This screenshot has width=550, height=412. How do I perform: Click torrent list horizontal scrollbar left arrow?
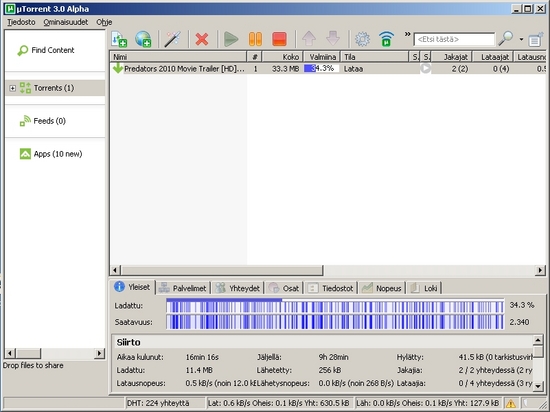pyautogui.click(x=115, y=270)
